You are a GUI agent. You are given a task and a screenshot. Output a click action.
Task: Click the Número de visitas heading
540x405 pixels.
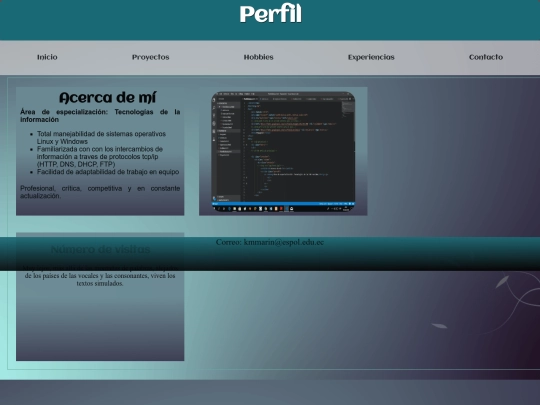pyautogui.click(x=100, y=249)
